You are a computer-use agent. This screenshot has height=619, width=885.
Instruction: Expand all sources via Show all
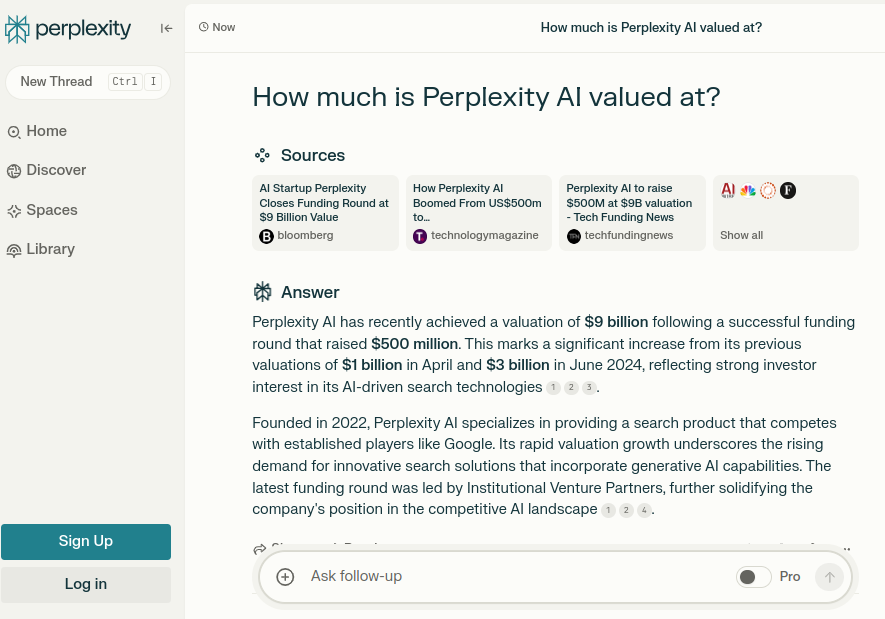click(x=741, y=235)
